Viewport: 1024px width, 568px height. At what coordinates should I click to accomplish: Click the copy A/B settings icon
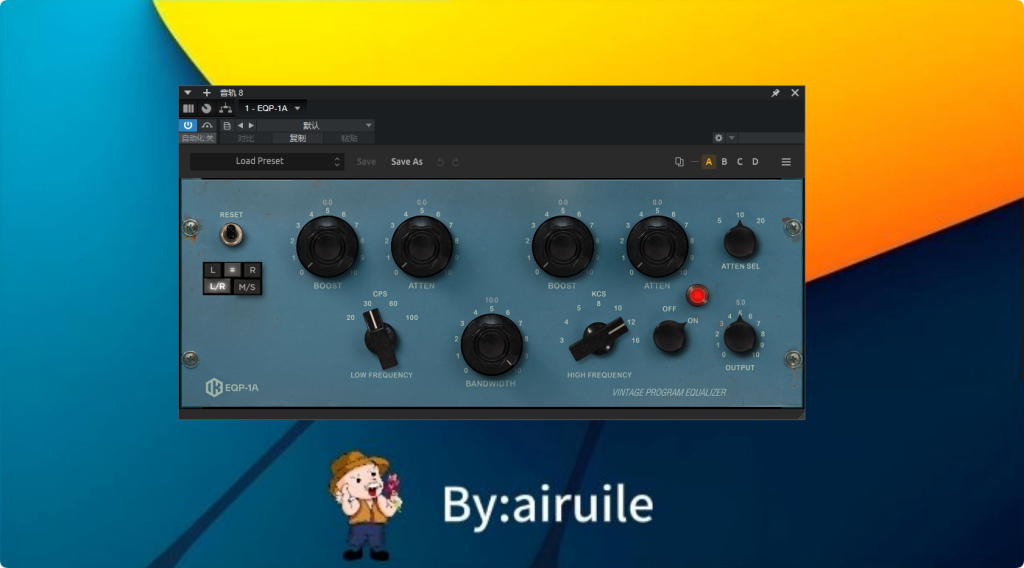[x=679, y=162]
